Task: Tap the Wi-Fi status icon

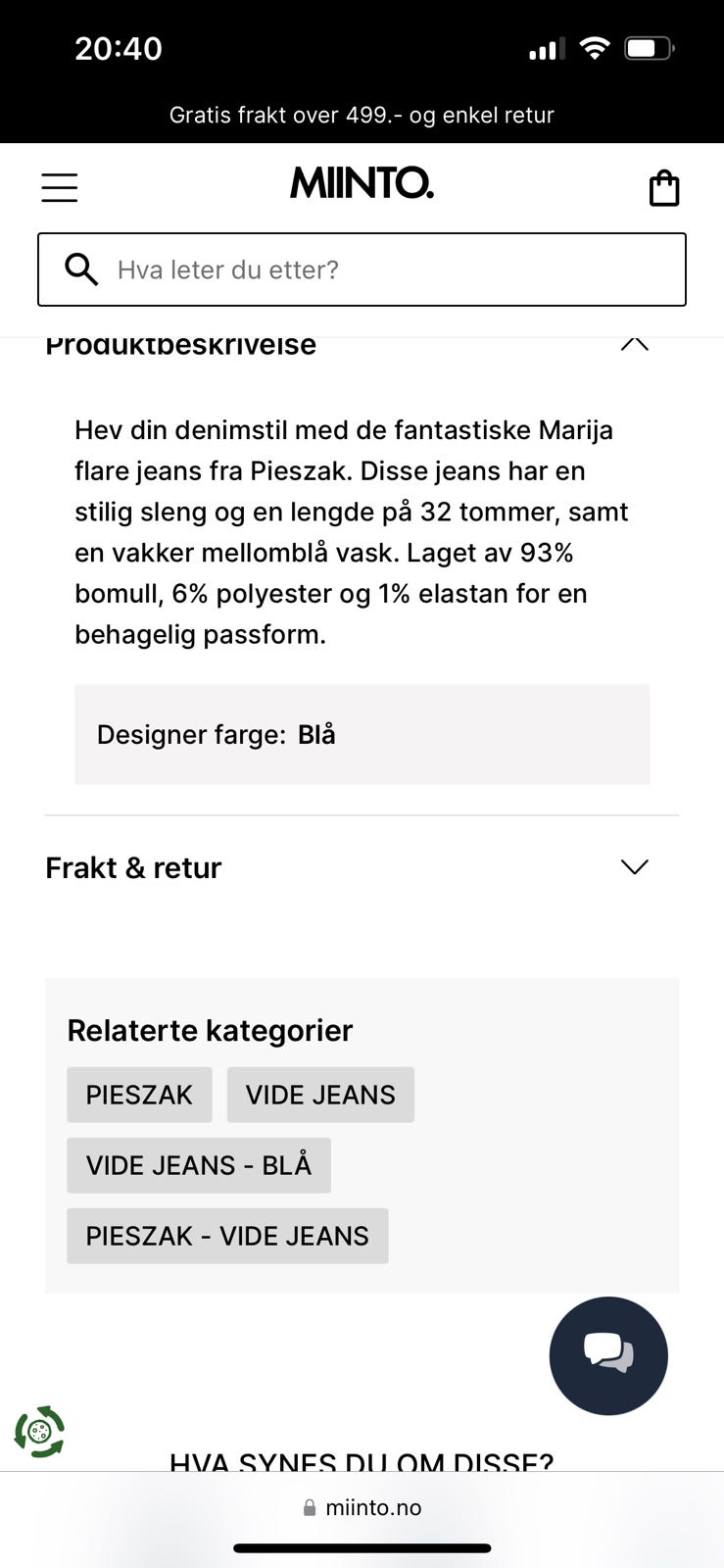Action: pyautogui.click(x=594, y=48)
